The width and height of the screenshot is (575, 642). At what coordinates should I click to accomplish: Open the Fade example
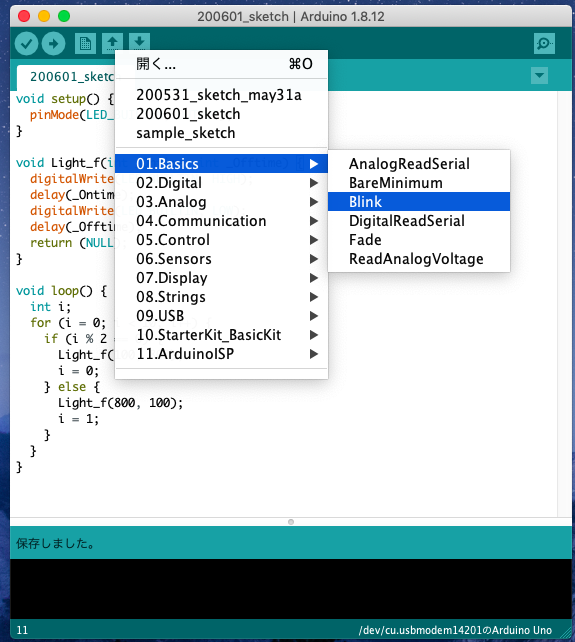419,240
